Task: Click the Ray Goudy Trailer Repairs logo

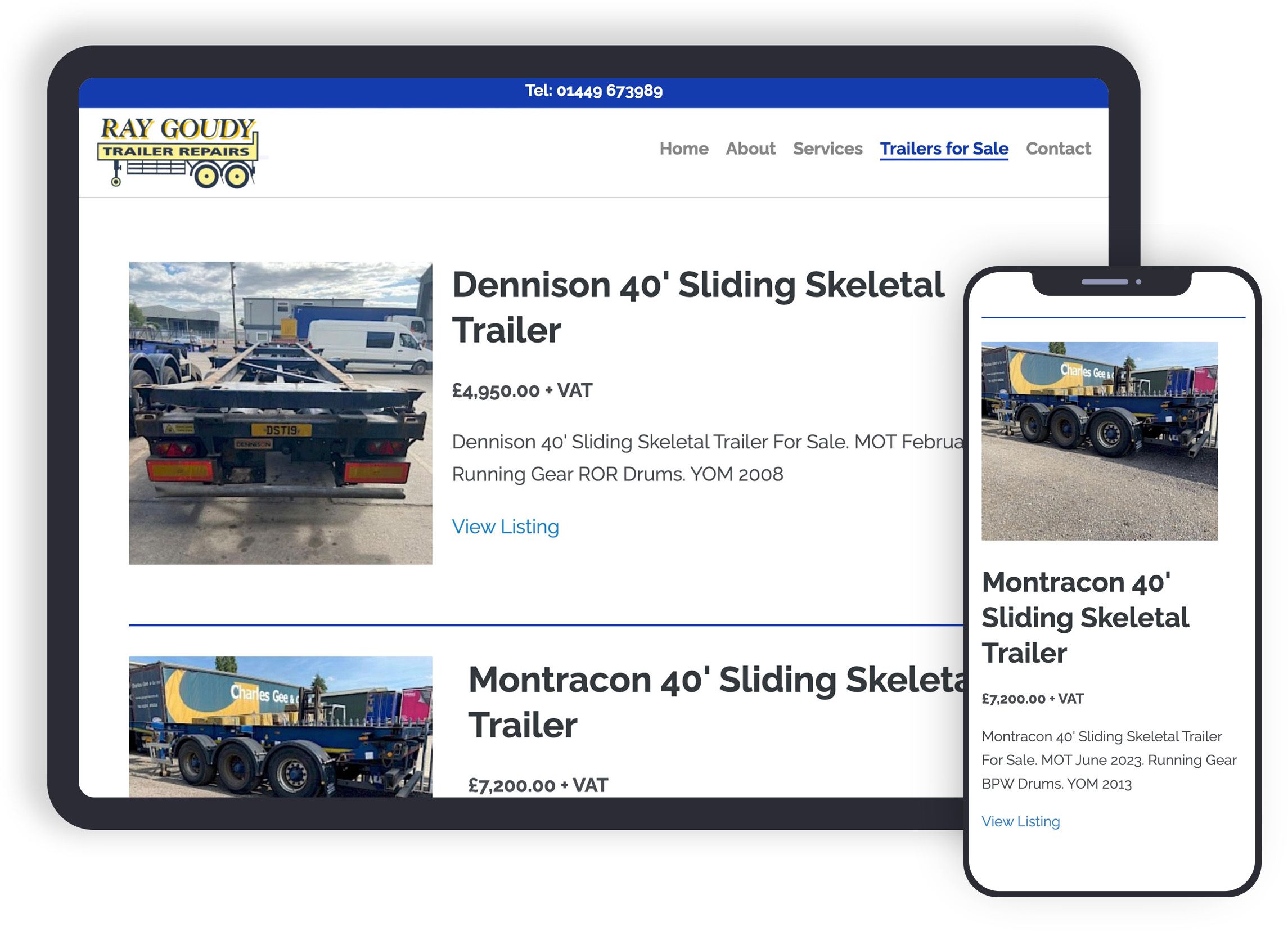Action: point(178,152)
